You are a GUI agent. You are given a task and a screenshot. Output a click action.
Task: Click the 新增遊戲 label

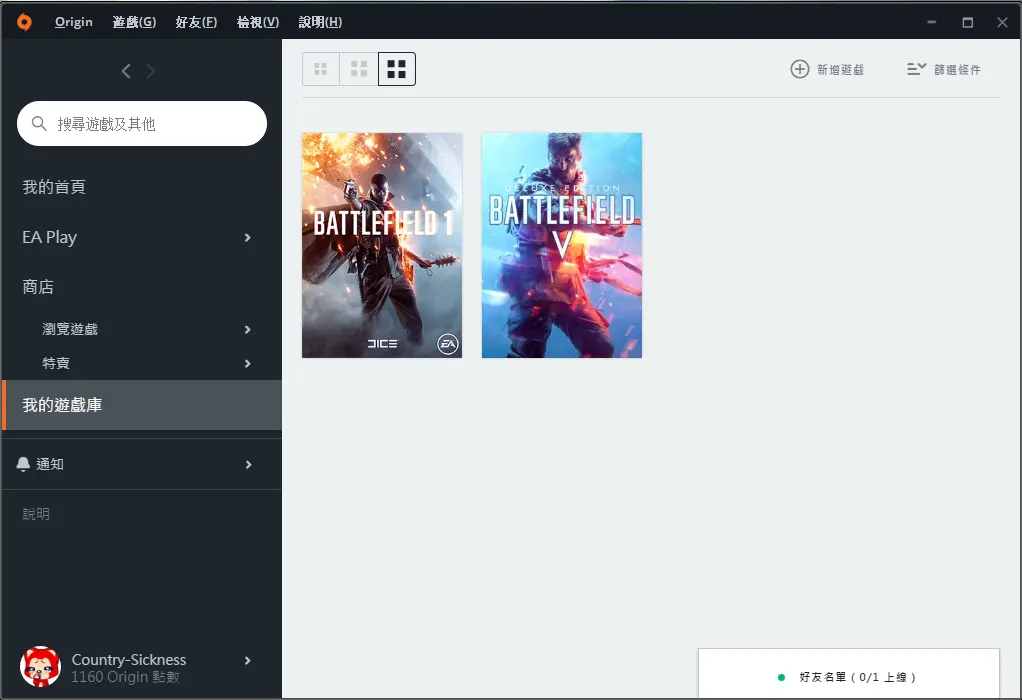pos(840,70)
